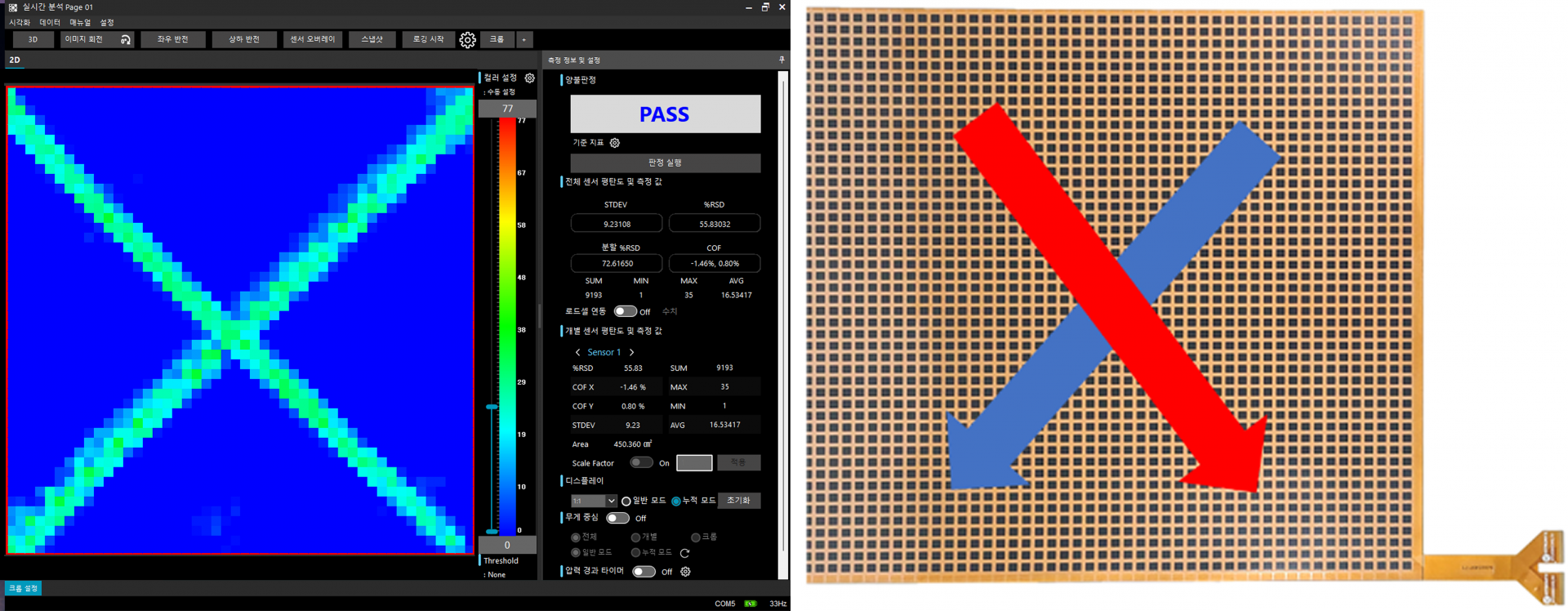Open the 1:1 display ratio dropdown

(594, 501)
